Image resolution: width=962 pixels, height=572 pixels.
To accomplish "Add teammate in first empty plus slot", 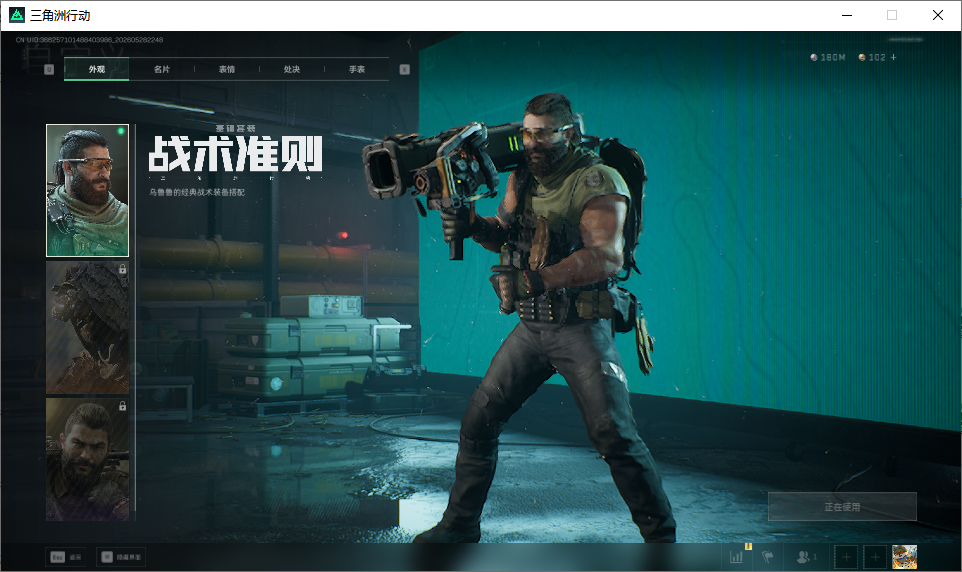I will point(846,557).
